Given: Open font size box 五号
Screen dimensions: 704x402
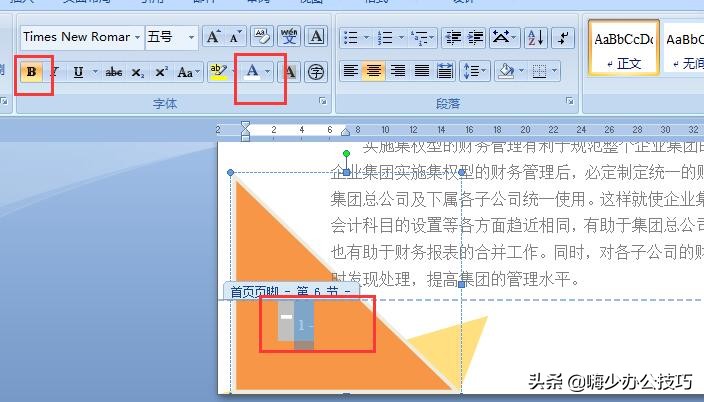Looking at the screenshot, I should click(x=166, y=37).
